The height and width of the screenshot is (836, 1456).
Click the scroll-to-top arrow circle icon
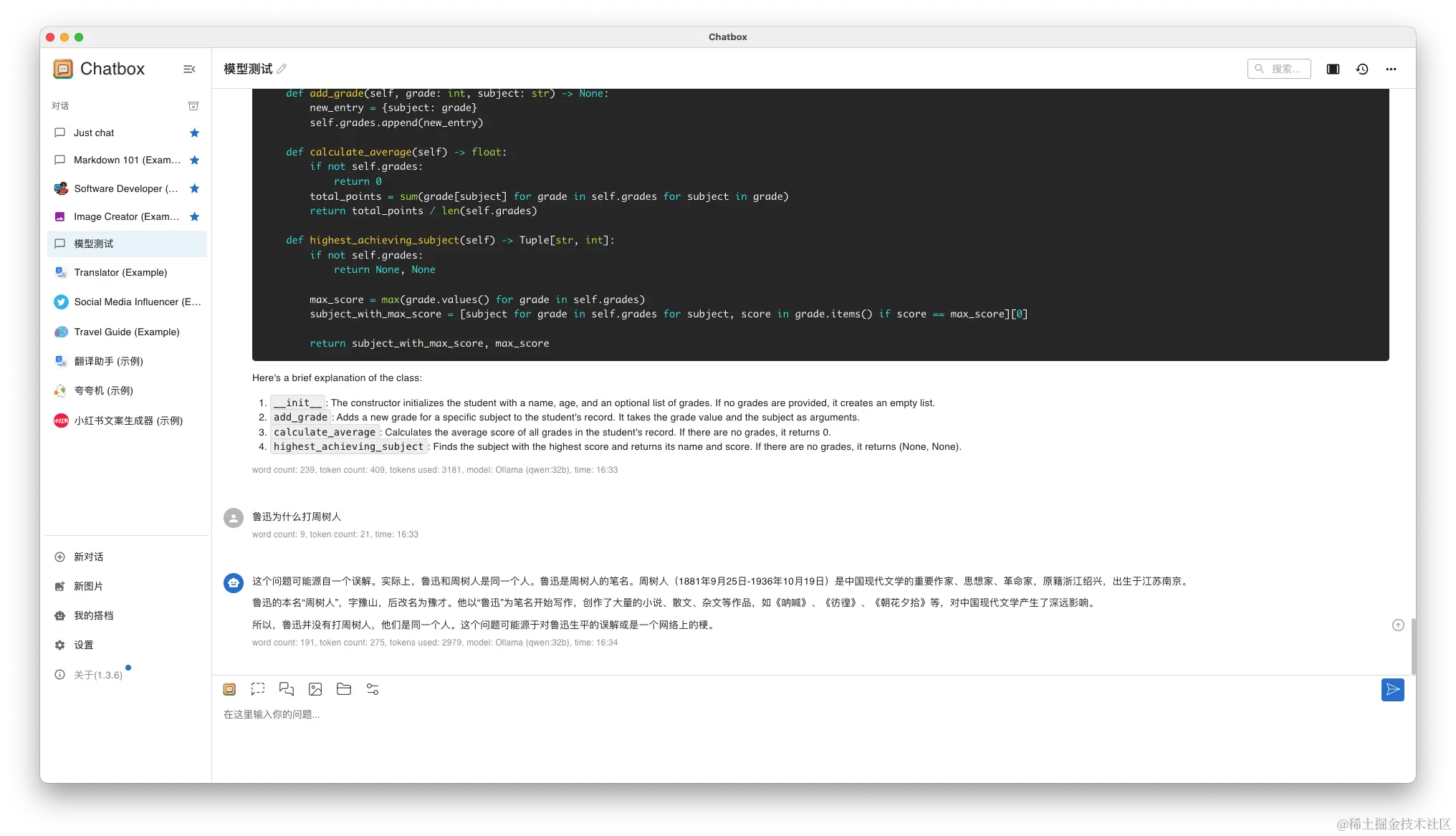[1397, 625]
